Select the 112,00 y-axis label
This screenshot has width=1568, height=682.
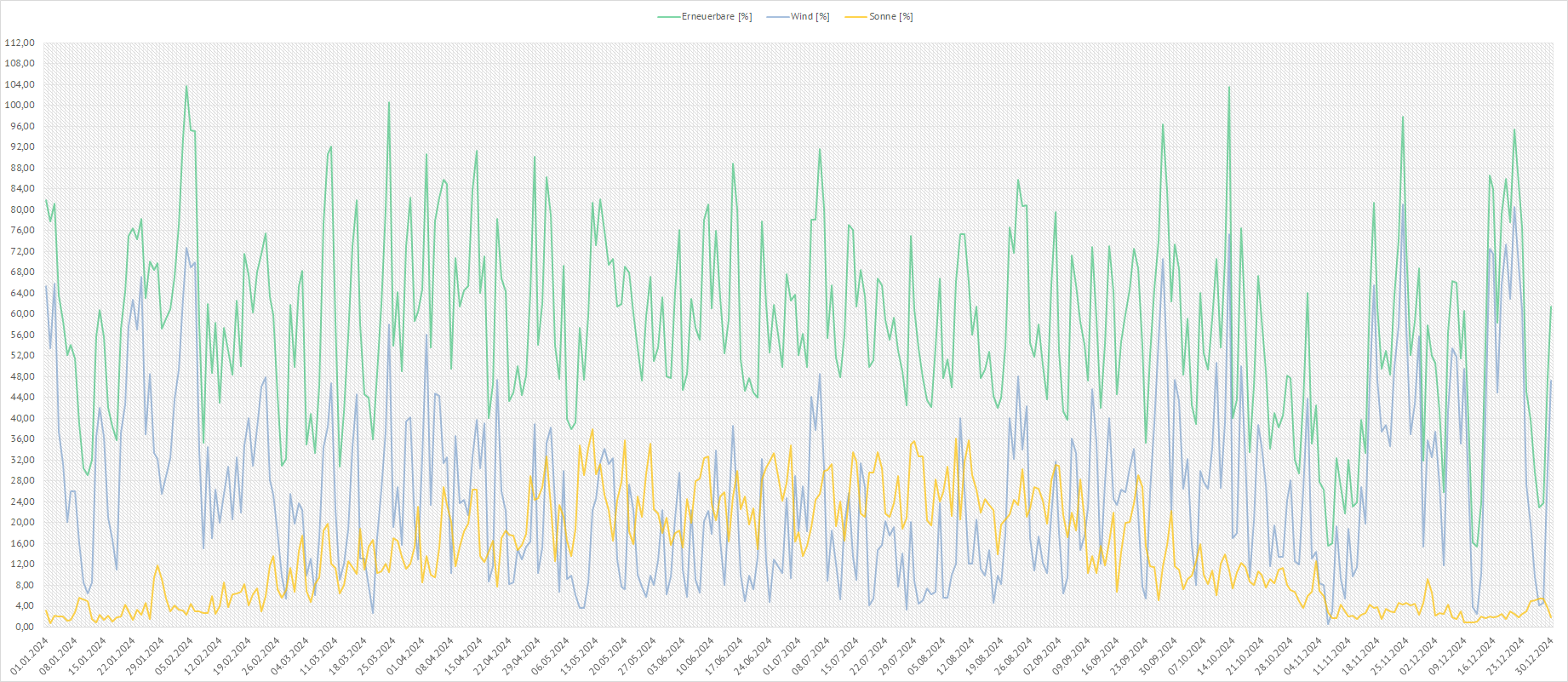coord(20,43)
